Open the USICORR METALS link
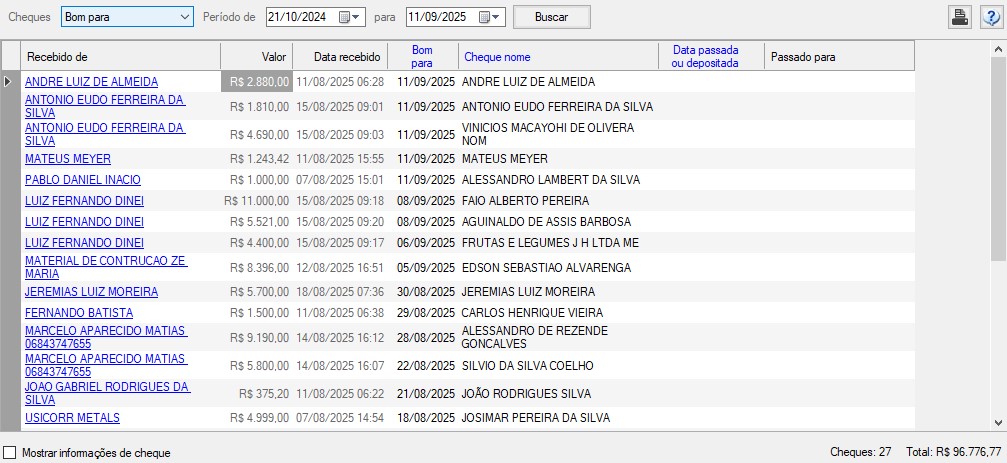Image resolution: width=1007 pixels, height=463 pixels. coord(72,418)
